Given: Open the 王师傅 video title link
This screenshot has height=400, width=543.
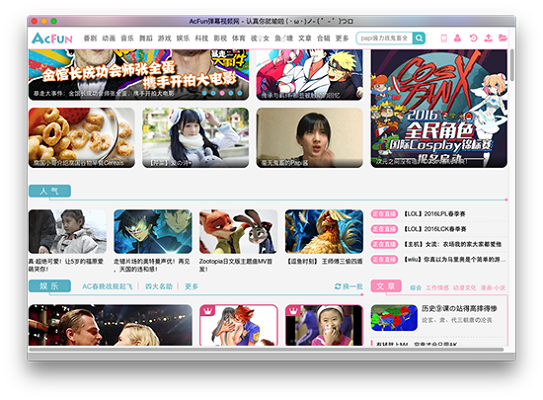Looking at the screenshot, I should [x=325, y=261].
